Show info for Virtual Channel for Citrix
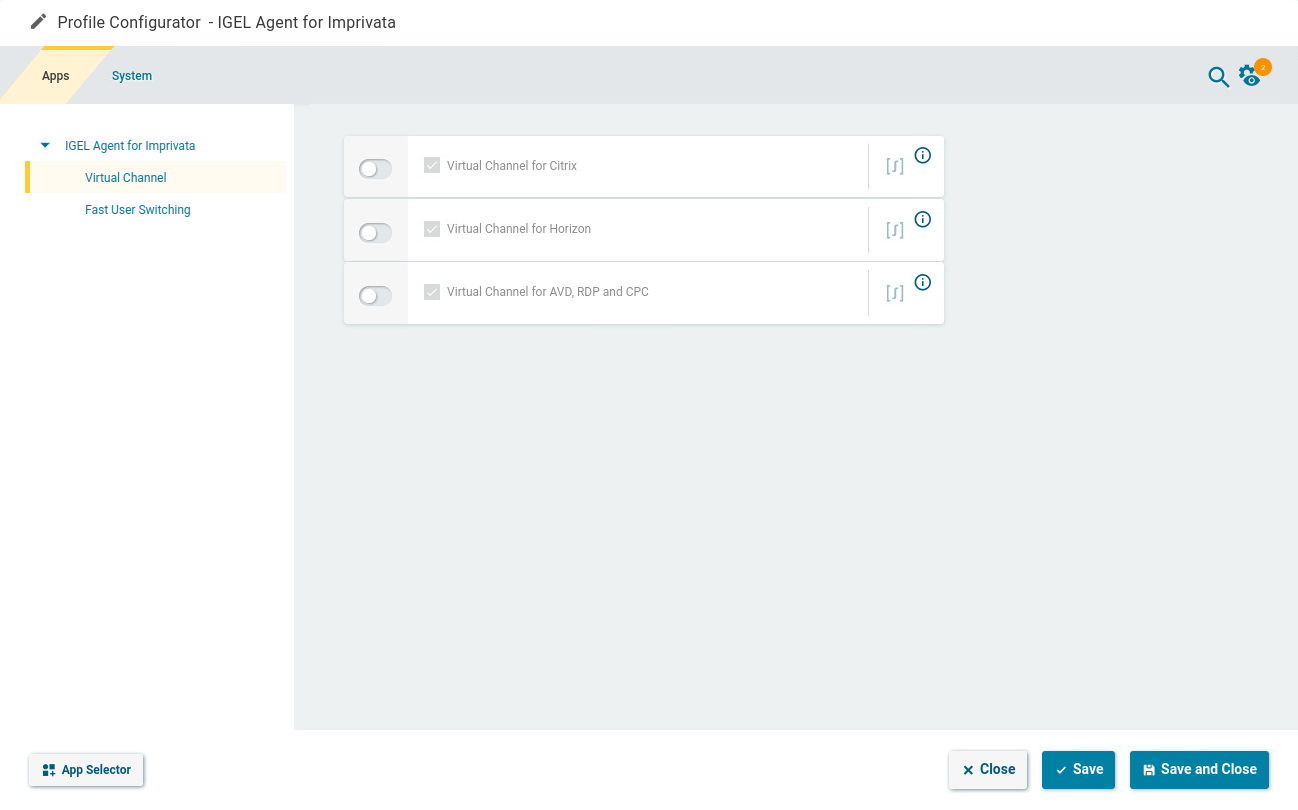Viewport: 1298px width, 810px height. tap(923, 155)
